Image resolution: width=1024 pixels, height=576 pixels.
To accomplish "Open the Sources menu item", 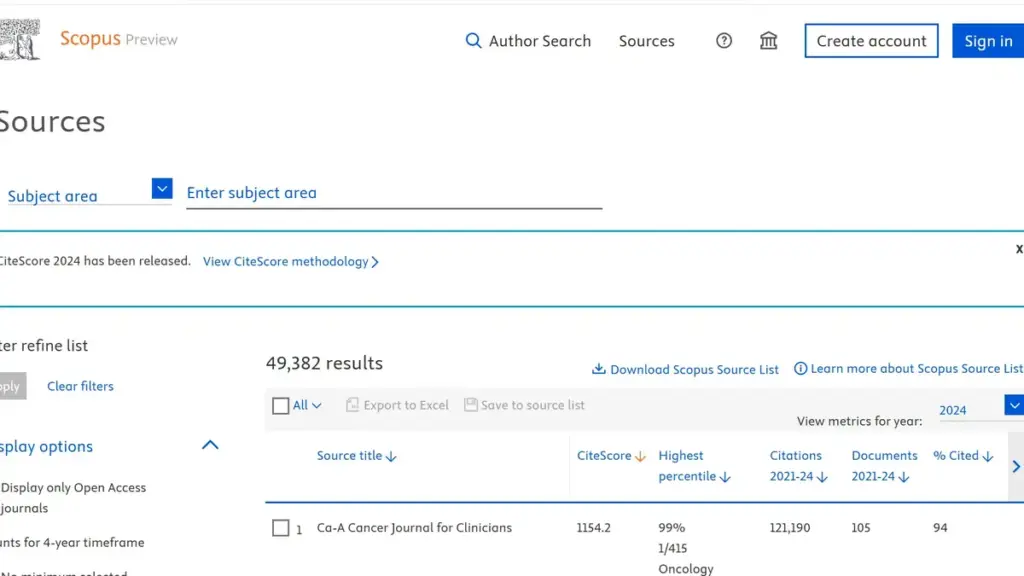I will click(x=646, y=41).
